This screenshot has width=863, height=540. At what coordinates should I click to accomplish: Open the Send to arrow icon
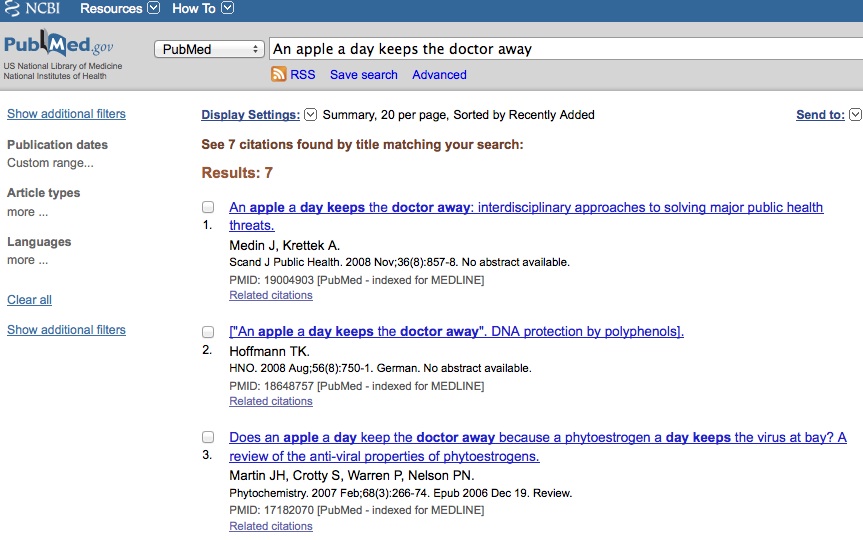(x=855, y=114)
